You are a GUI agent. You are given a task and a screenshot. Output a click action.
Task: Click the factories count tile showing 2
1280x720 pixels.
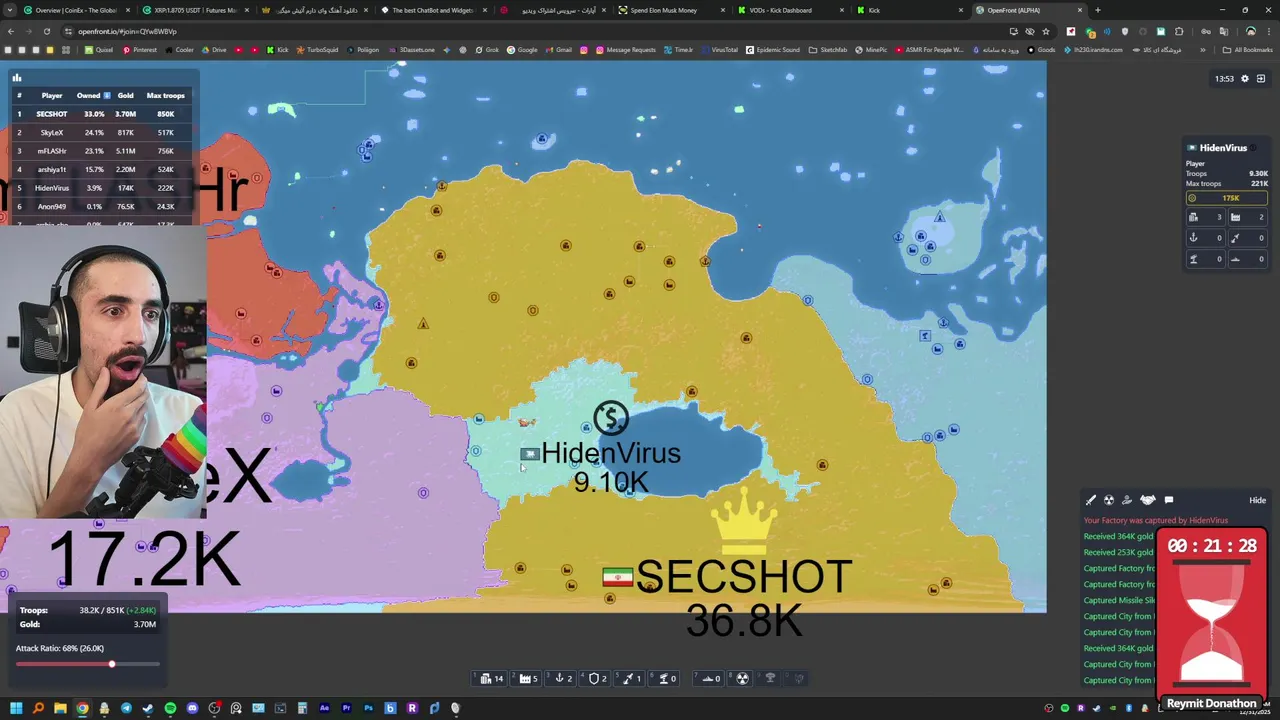click(x=1248, y=217)
